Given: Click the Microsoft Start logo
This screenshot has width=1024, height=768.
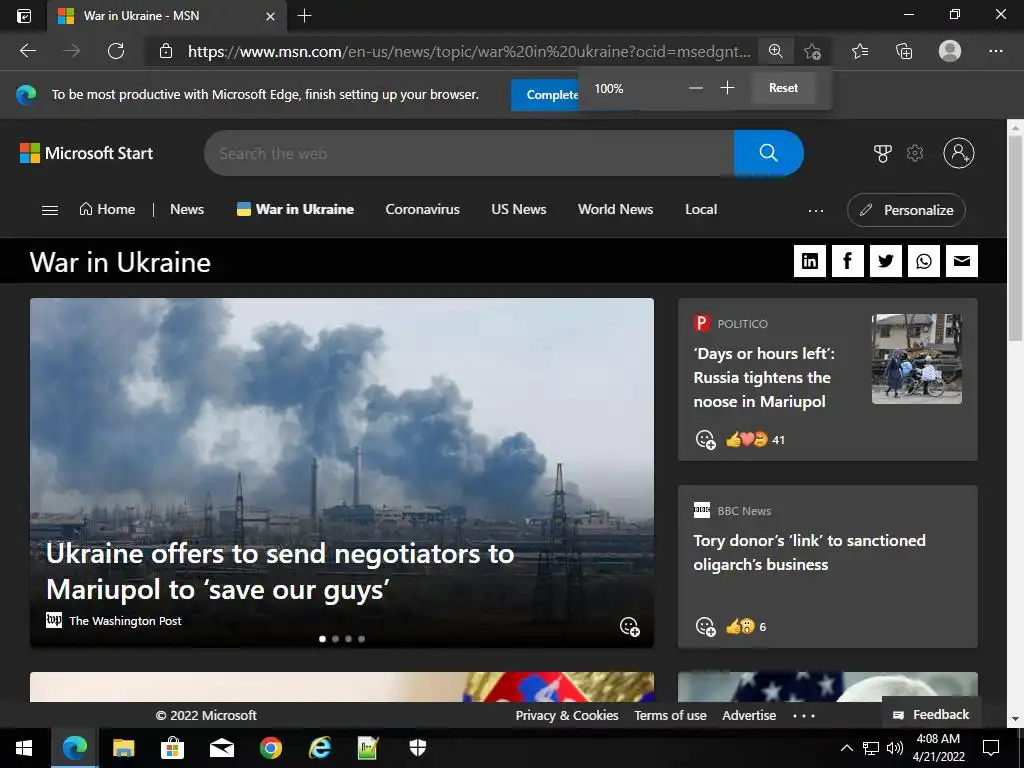Looking at the screenshot, I should (x=86, y=153).
